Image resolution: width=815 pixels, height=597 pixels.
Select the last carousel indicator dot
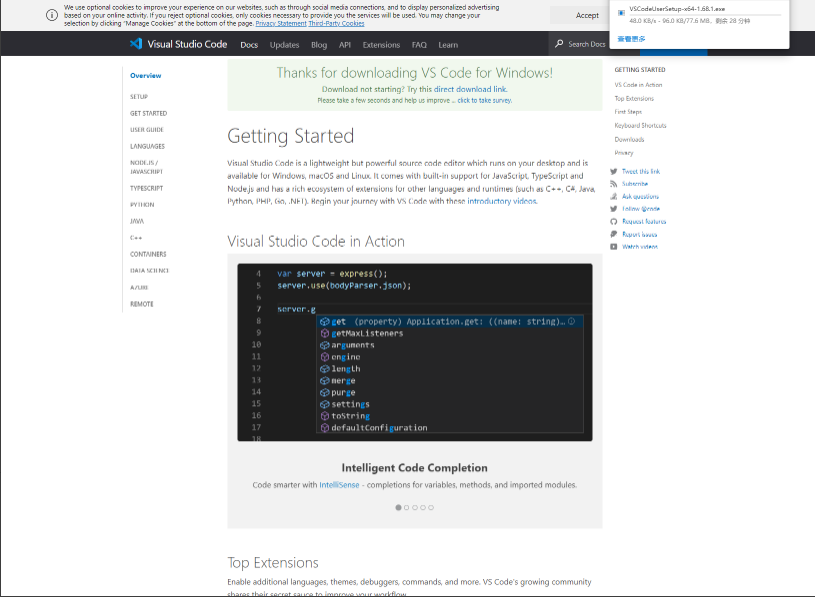click(430, 507)
